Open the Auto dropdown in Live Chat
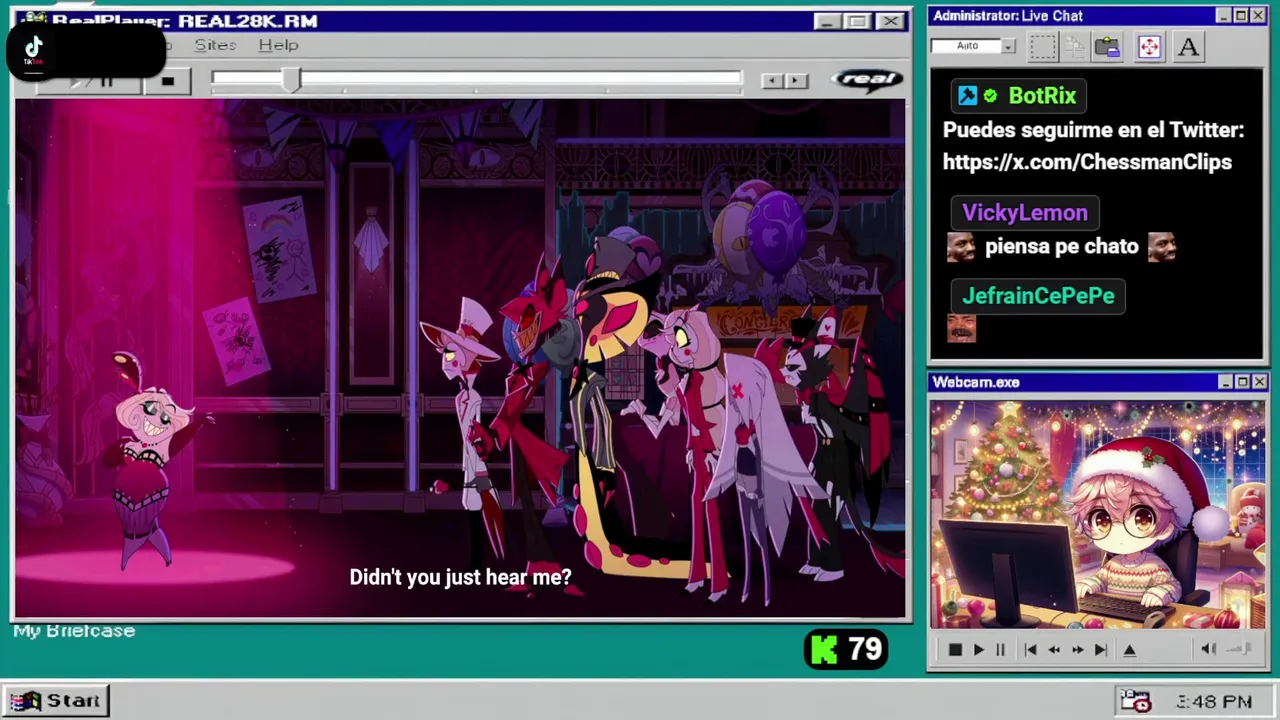Screen dimensions: 1280x720 click(1009, 46)
